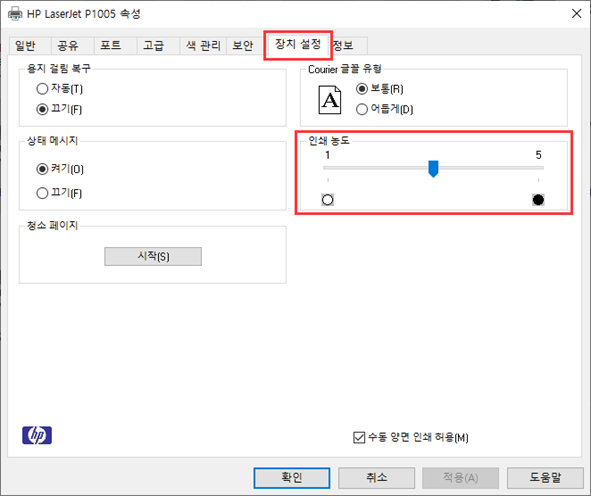
Task: Click the 시작(S) cleaning page button
Action: (x=153, y=256)
